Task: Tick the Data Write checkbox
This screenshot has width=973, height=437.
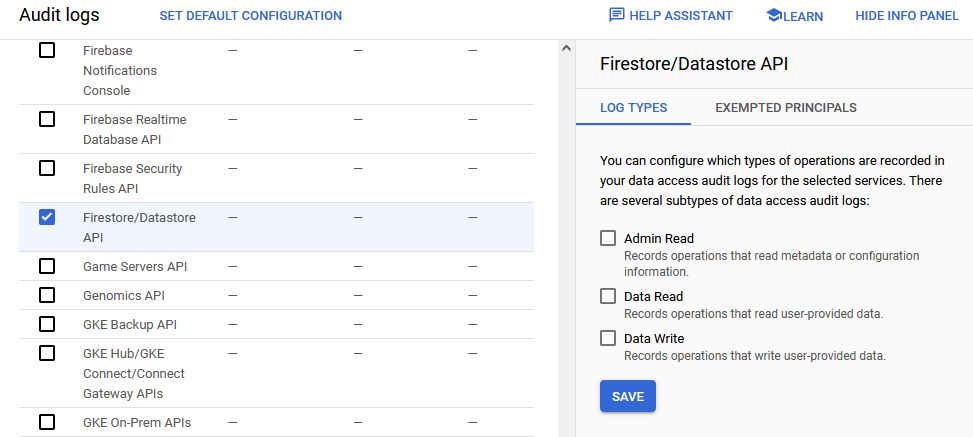Action: click(608, 338)
